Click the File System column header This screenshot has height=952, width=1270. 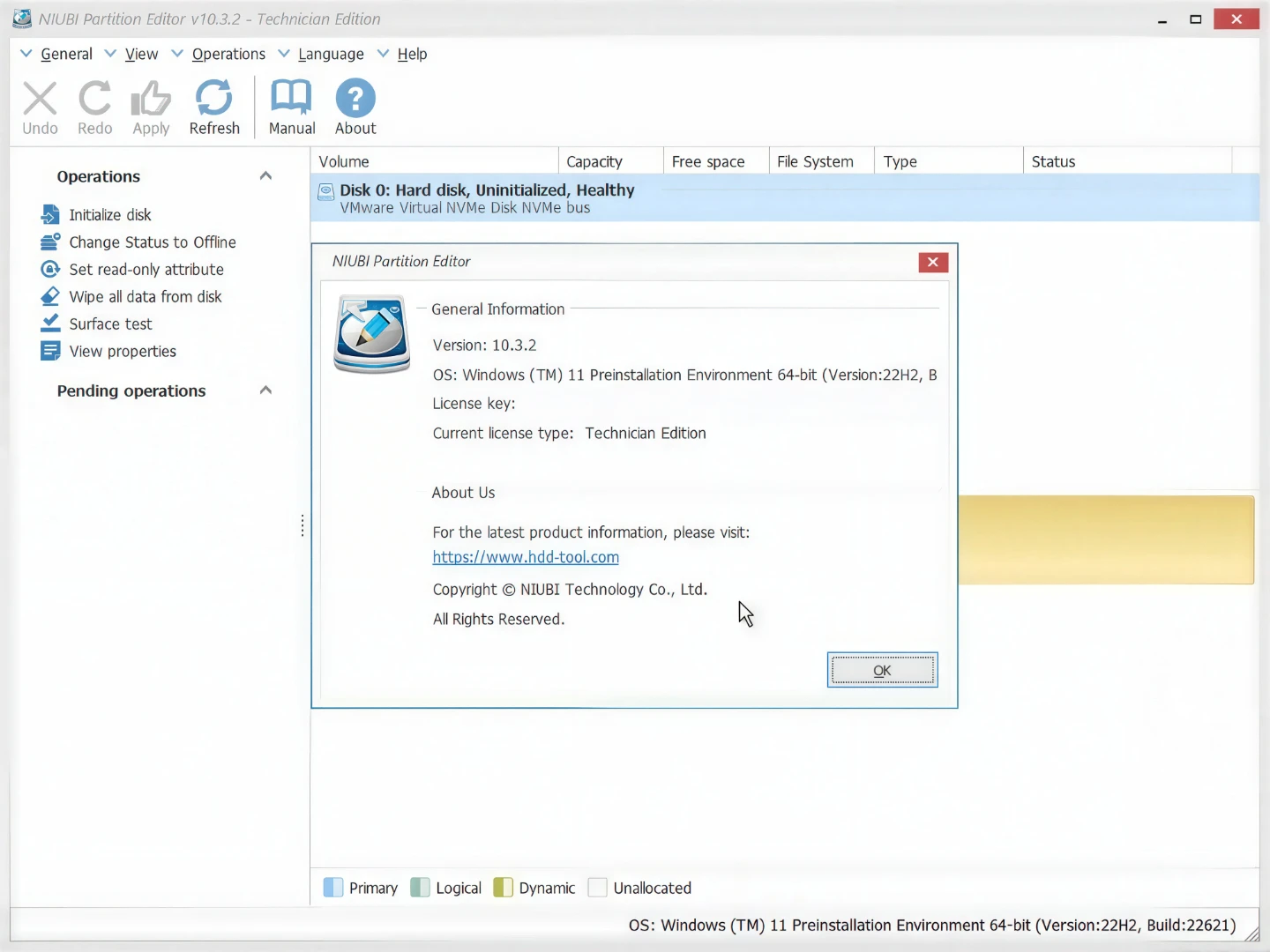[x=821, y=161]
